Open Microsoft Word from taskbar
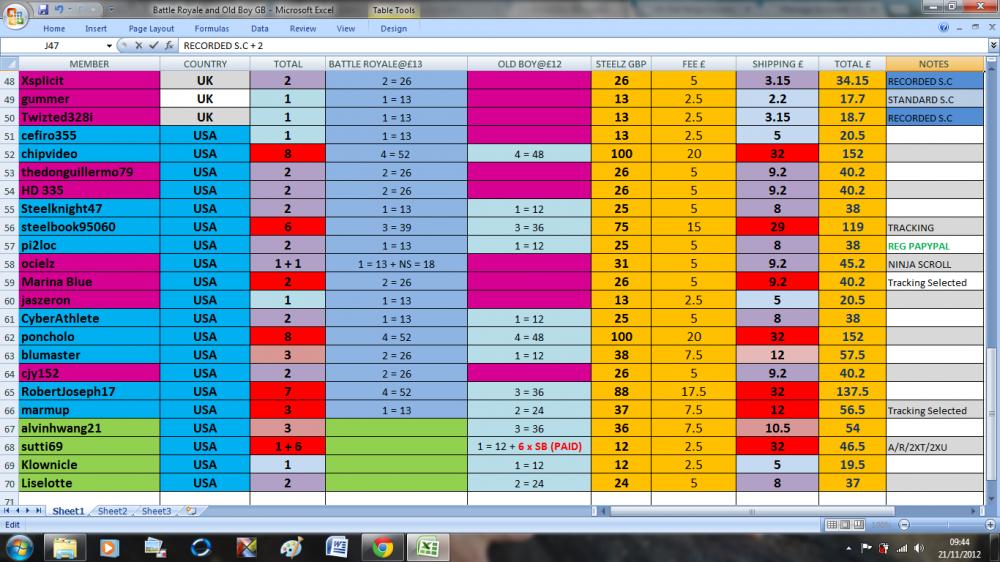Image resolution: width=1000 pixels, height=562 pixels. pyautogui.click(x=337, y=547)
